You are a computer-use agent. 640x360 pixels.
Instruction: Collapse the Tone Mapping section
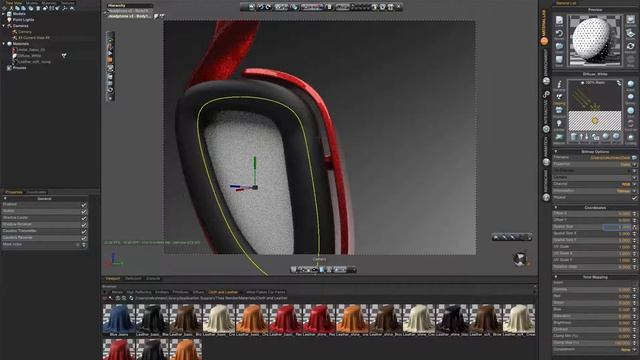(556, 277)
